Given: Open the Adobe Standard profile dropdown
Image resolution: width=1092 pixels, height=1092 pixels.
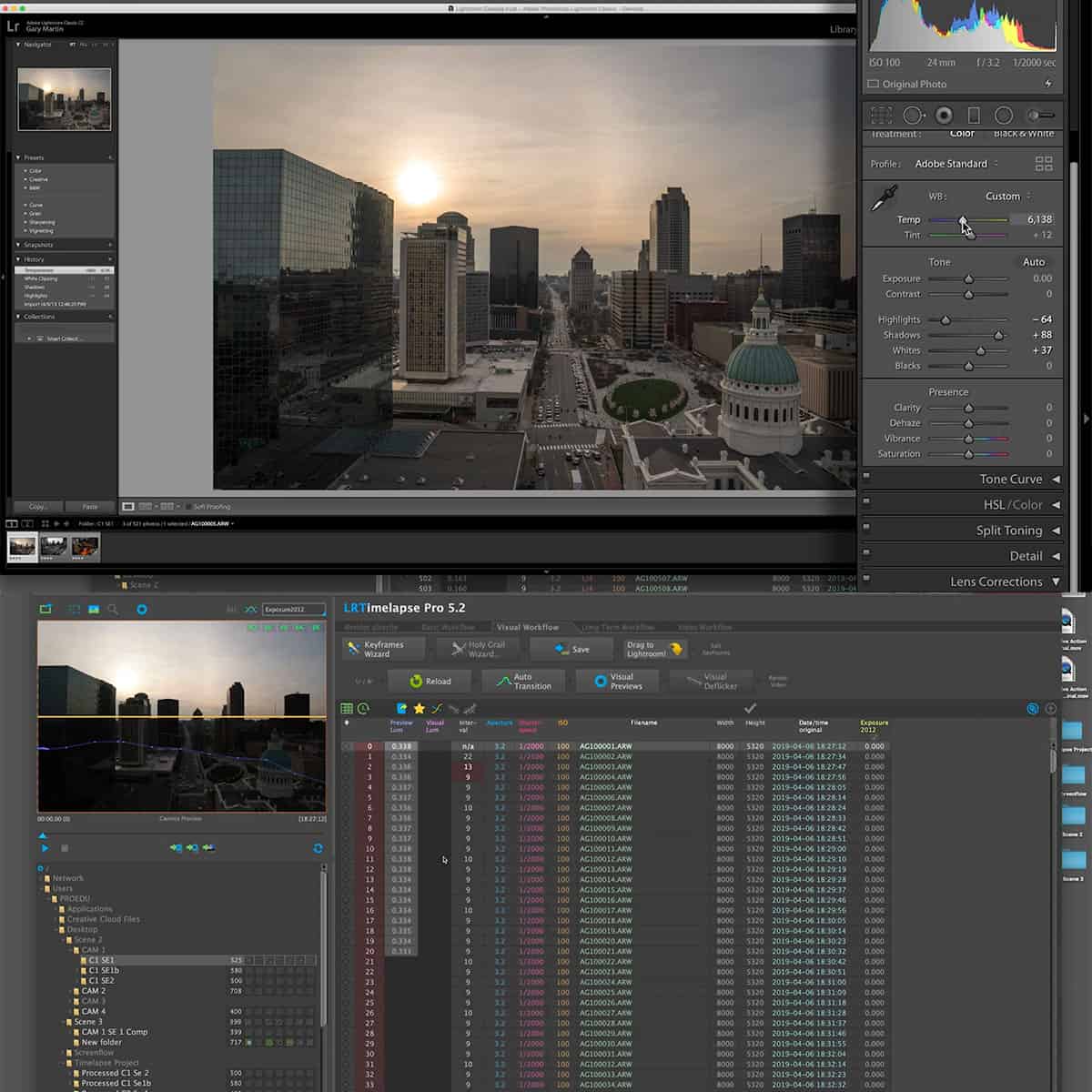Looking at the screenshot, I should [952, 164].
